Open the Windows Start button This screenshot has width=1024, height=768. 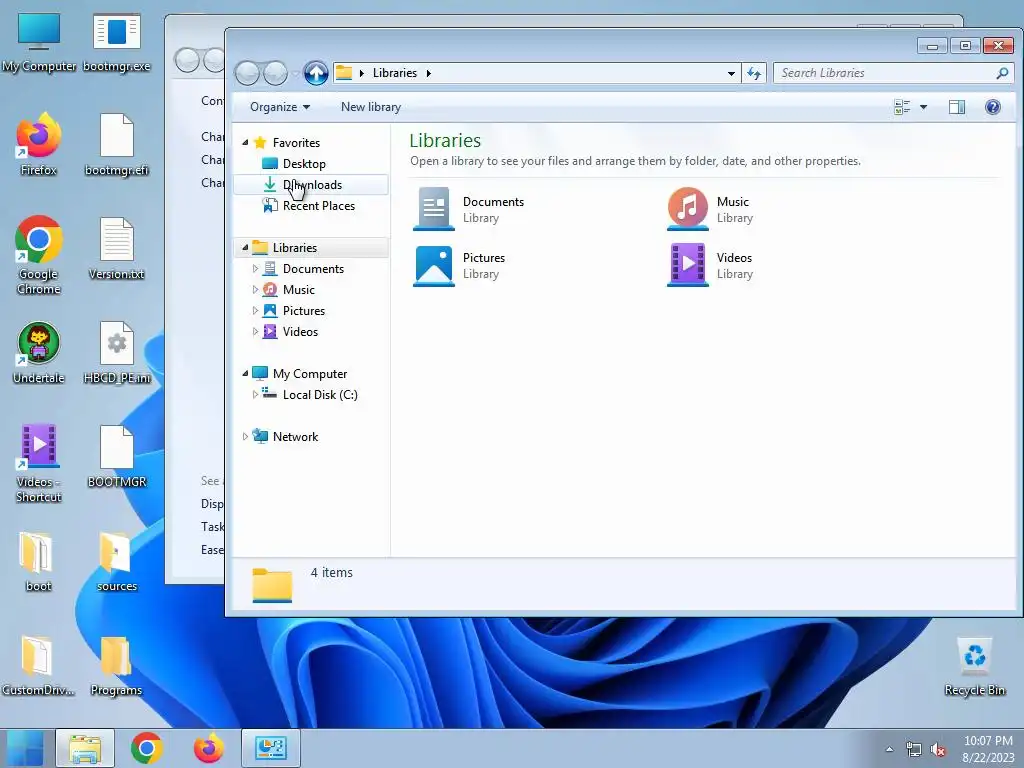click(x=25, y=748)
